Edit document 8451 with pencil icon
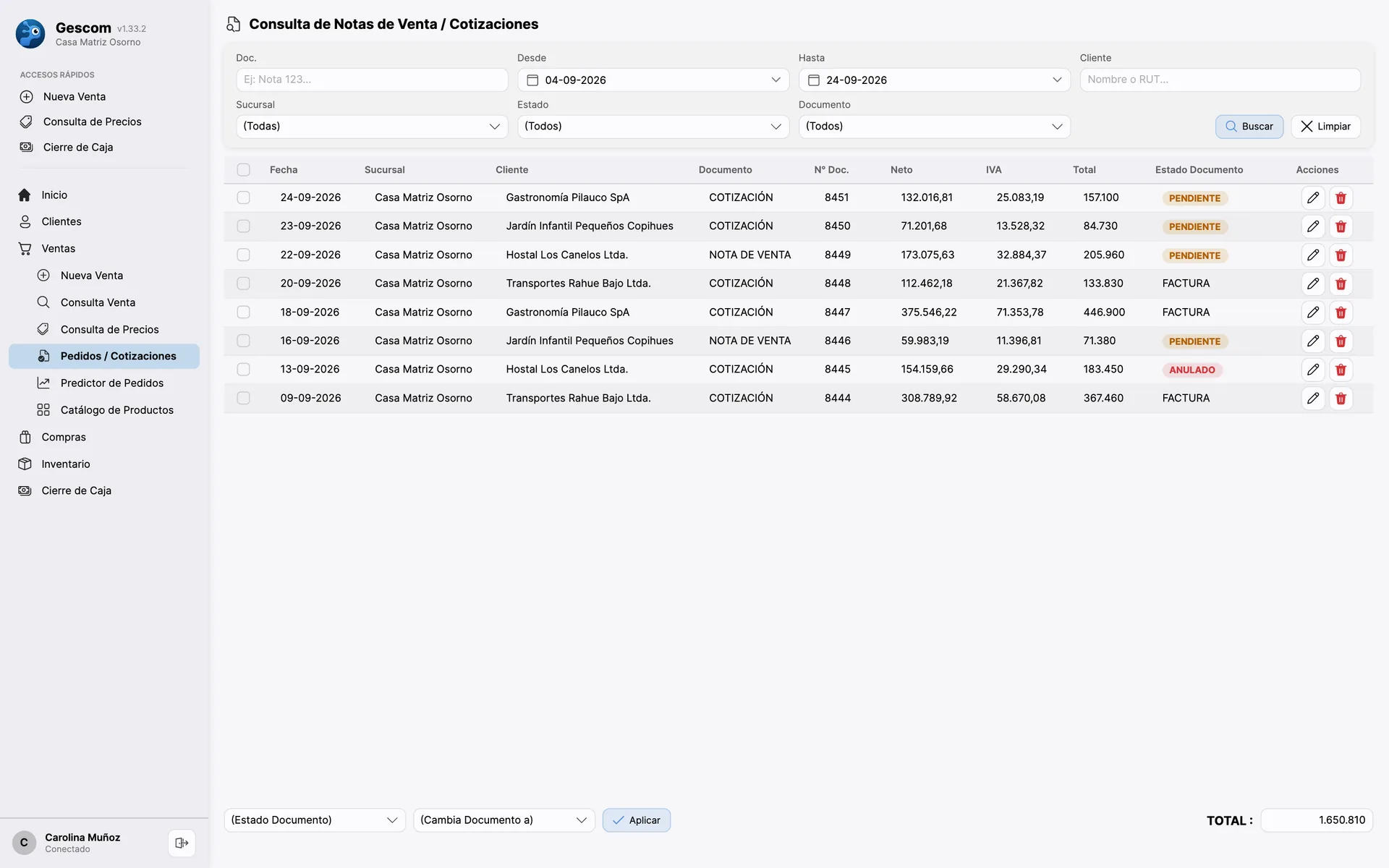This screenshot has height=868, width=1389. [x=1313, y=197]
